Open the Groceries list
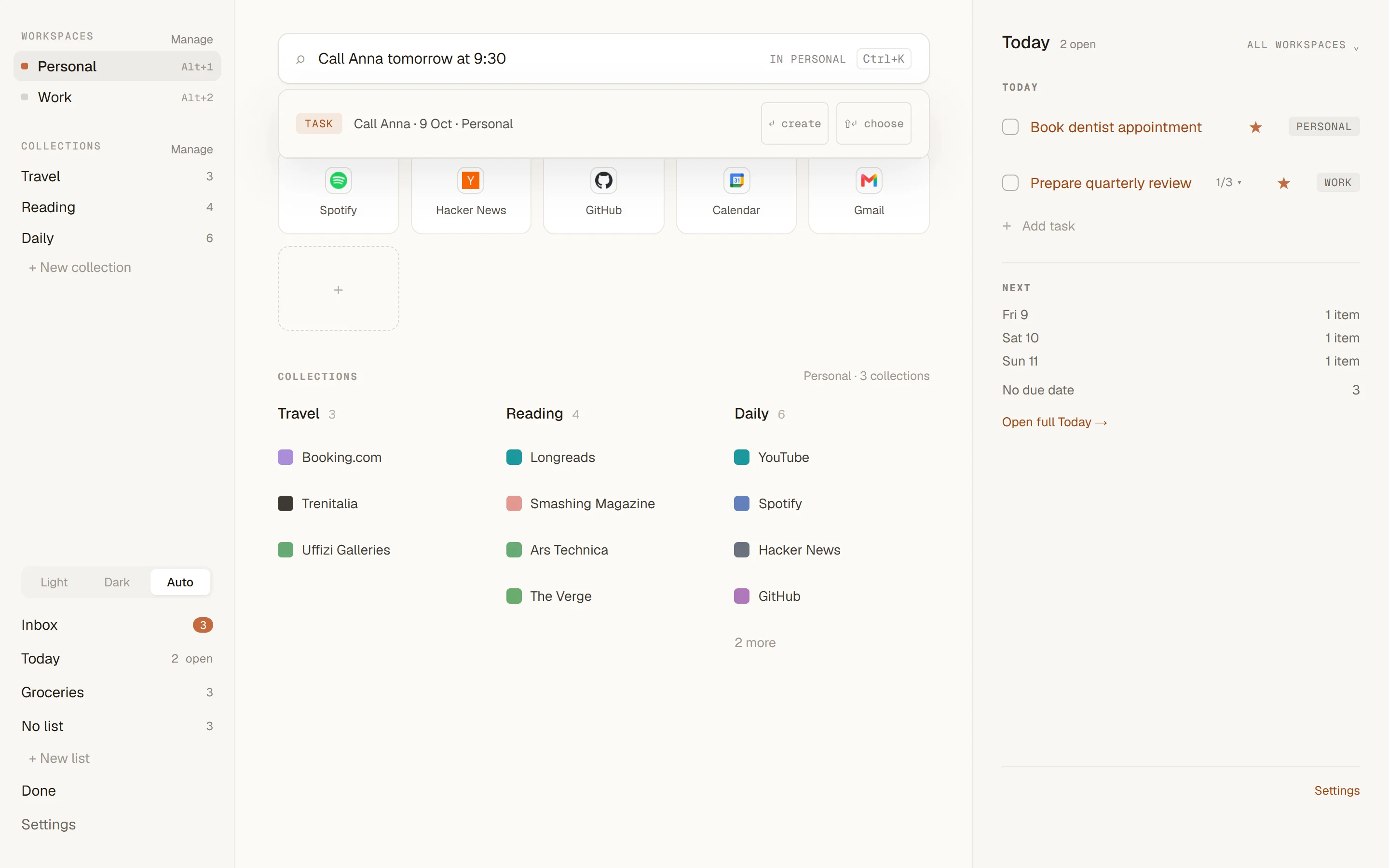The image size is (1389, 868). (x=117, y=692)
